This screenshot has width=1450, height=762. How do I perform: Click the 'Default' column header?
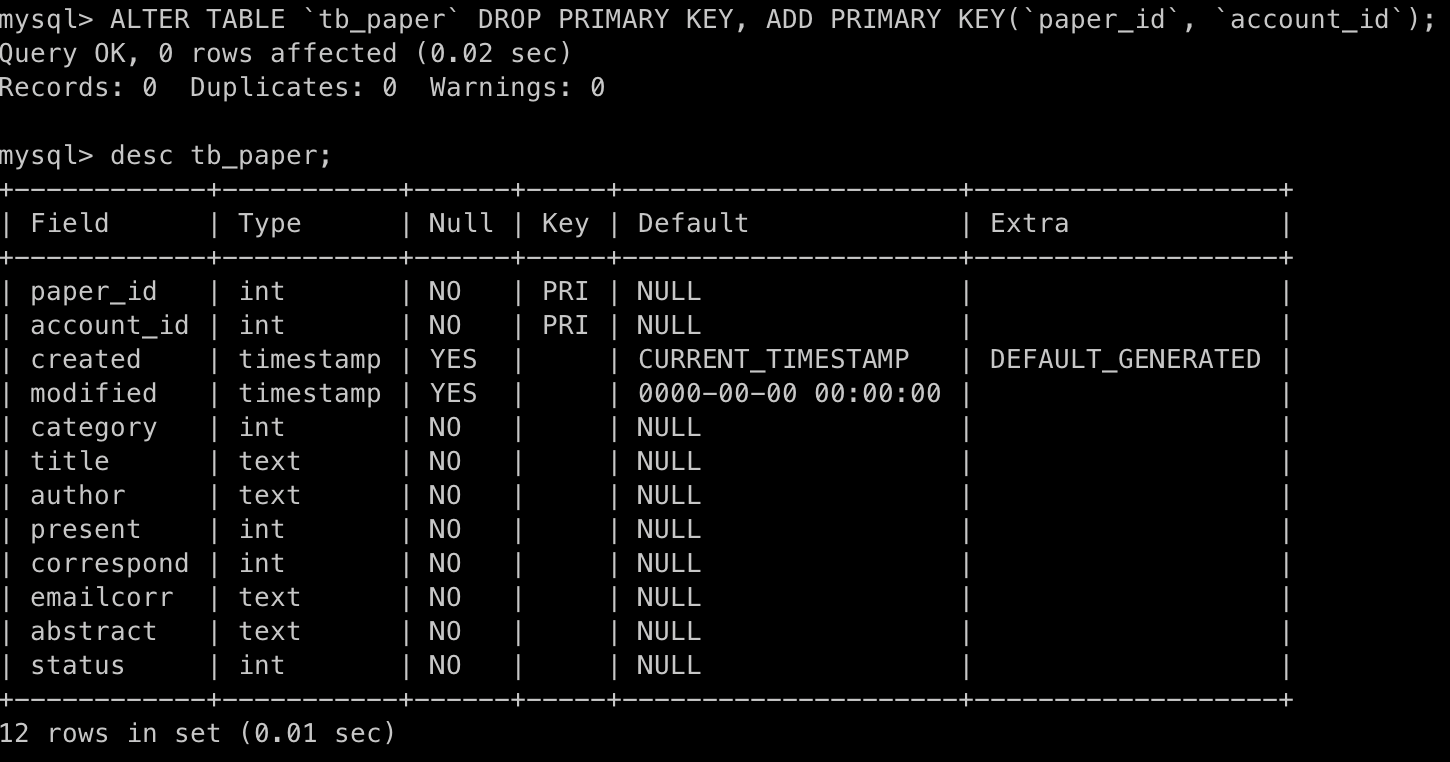pos(693,223)
